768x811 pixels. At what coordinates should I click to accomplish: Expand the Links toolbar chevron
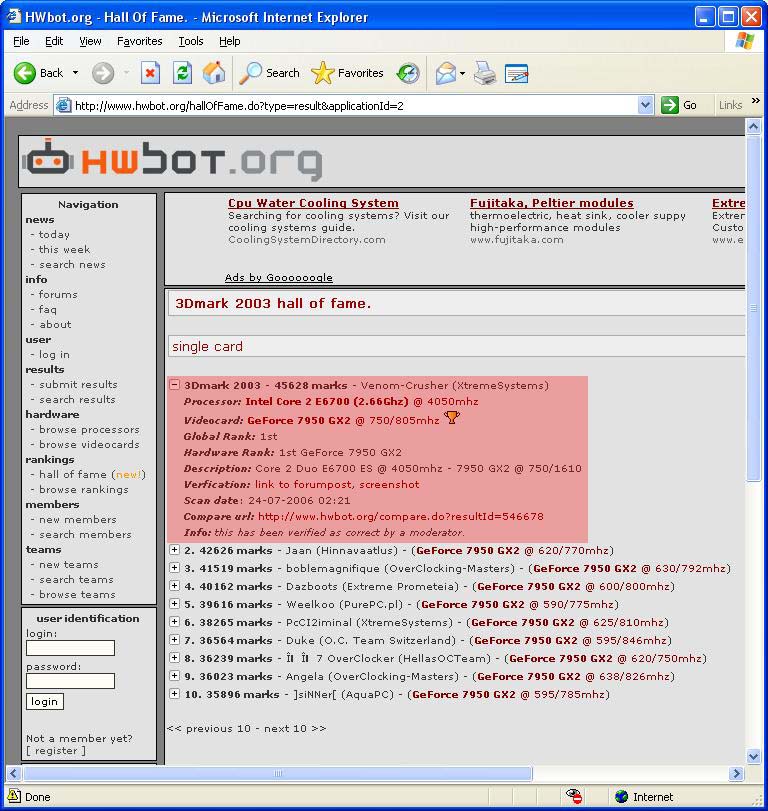756,100
